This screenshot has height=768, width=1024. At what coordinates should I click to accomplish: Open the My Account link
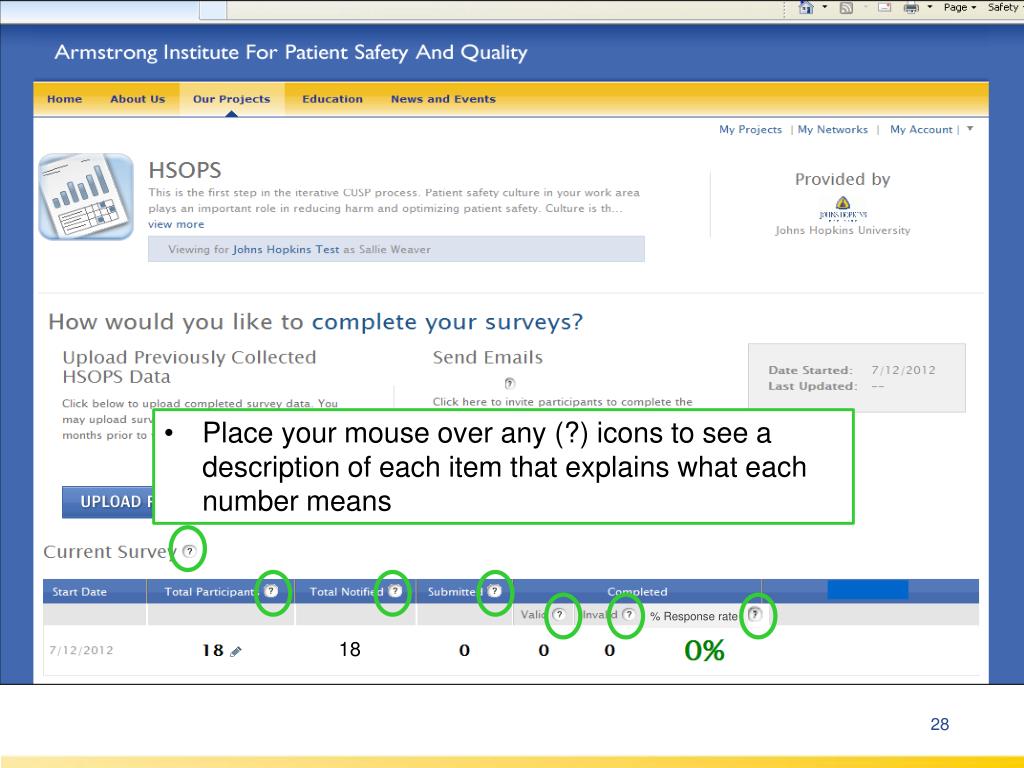tap(921, 129)
